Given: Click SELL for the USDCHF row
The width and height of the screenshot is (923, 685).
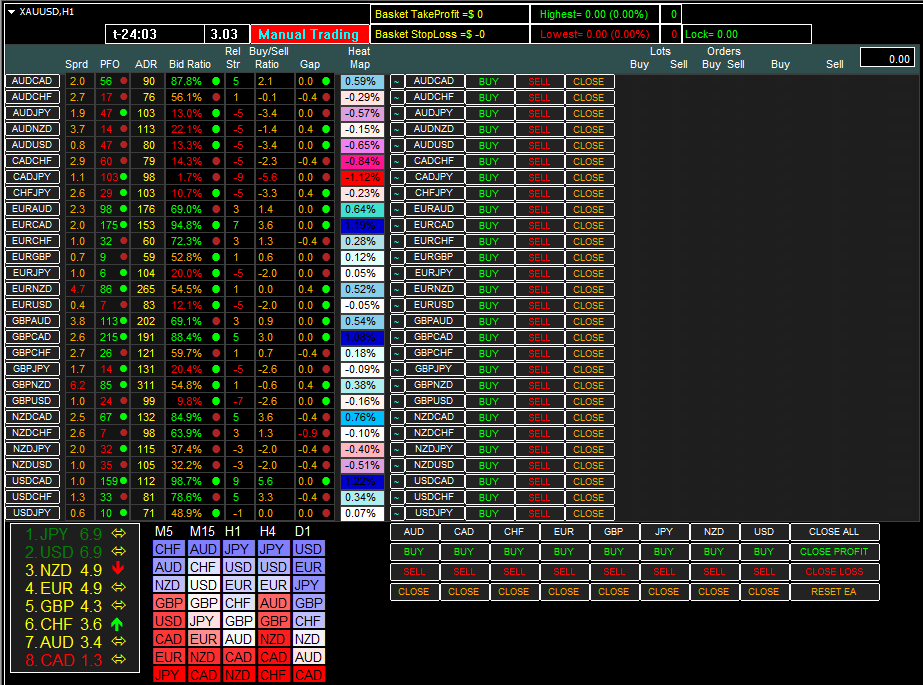Looking at the screenshot, I should pyautogui.click(x=539, y=497).
